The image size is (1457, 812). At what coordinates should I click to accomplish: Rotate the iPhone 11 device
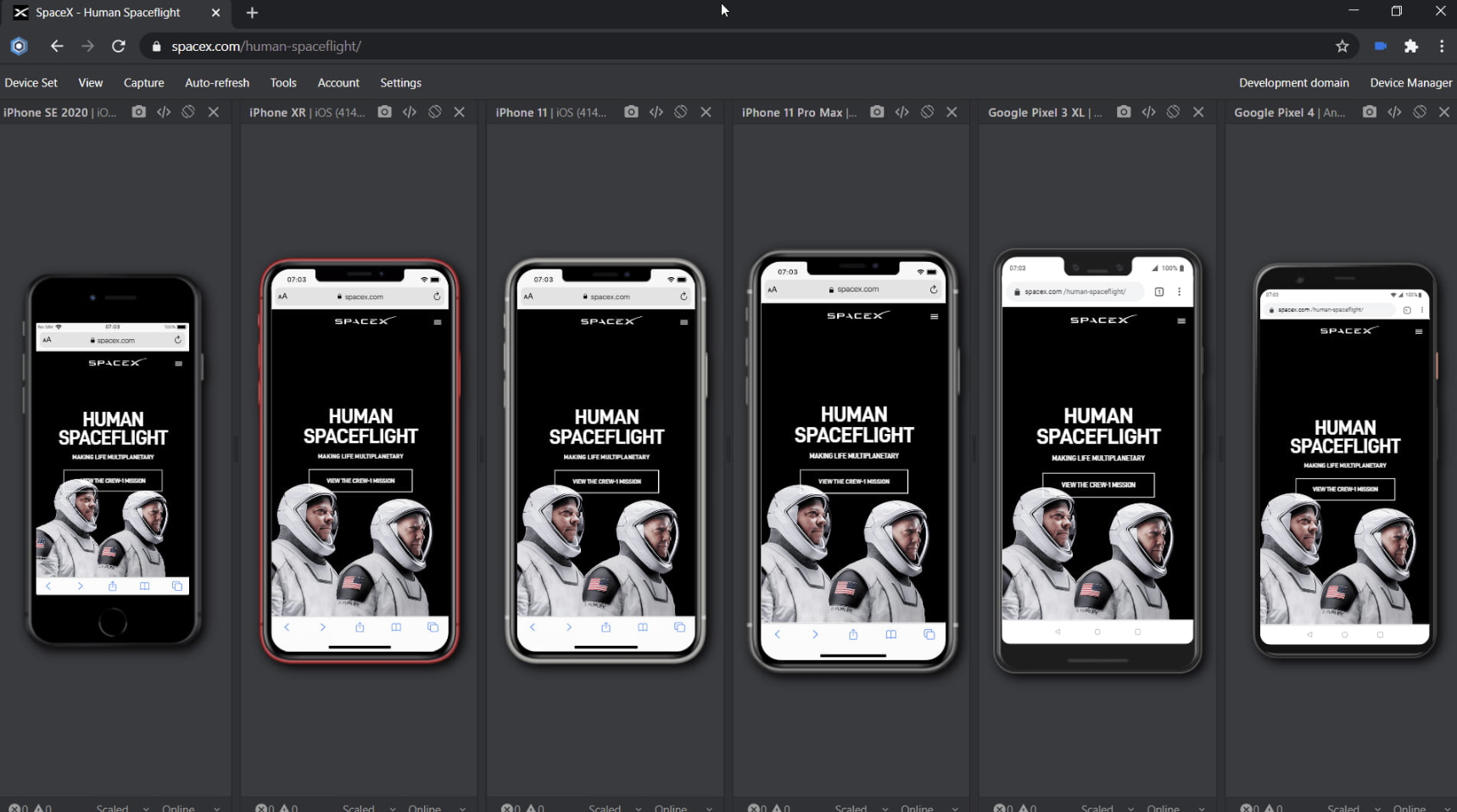point(680,112)
